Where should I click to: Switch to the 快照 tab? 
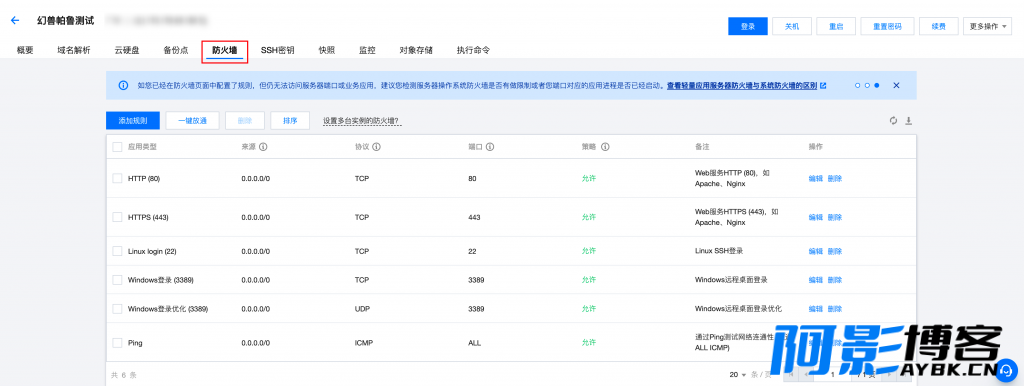point(327,50)
